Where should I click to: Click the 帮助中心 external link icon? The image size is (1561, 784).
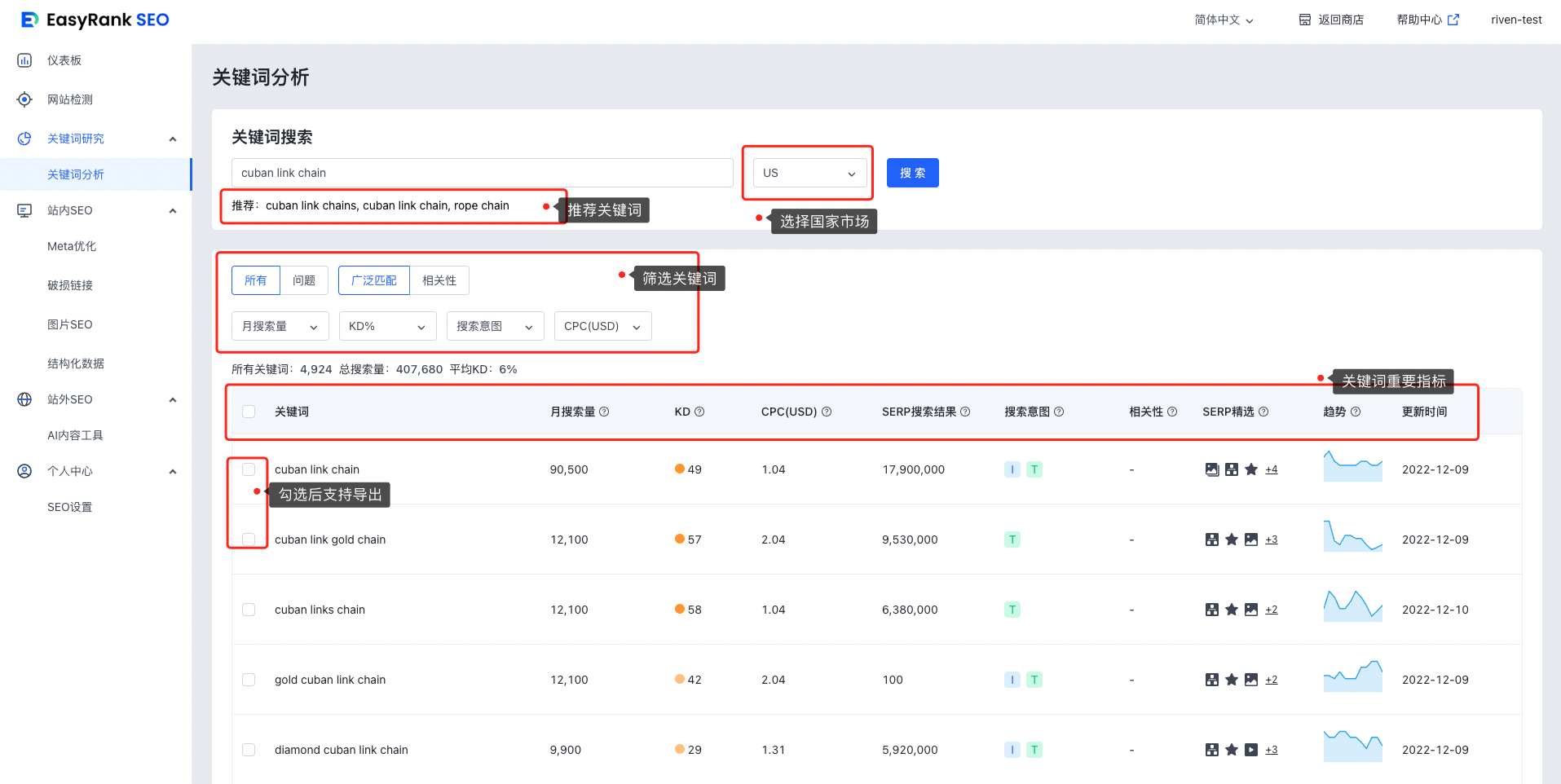coord(1453,20)
